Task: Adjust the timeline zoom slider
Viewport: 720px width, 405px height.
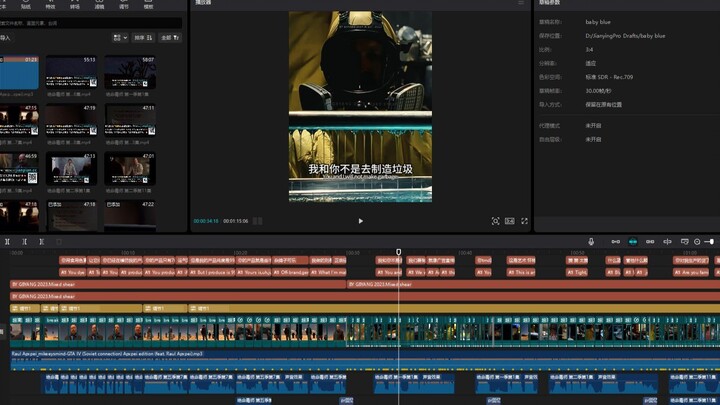Action: point(710,242)
